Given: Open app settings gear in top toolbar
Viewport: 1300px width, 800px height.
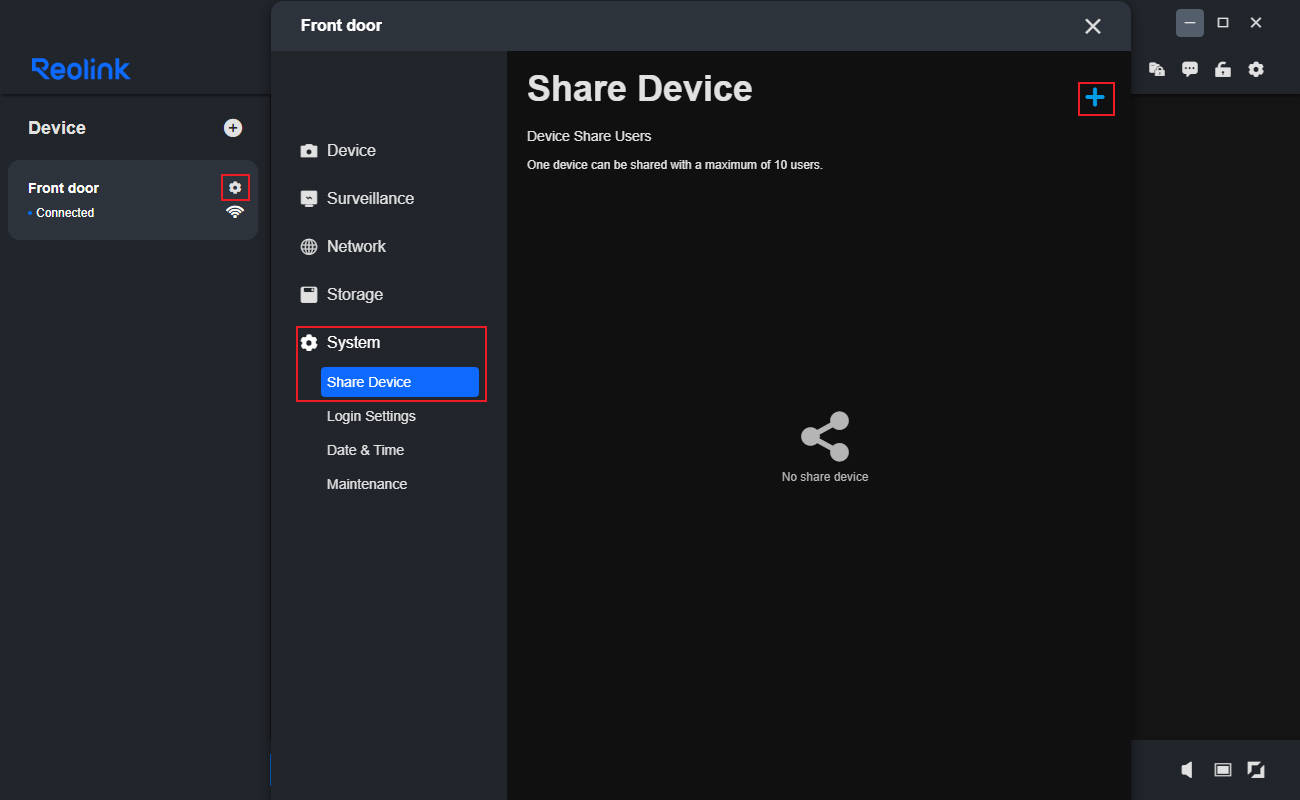Looking at the screenshot, I should [x=1256, y=70].
